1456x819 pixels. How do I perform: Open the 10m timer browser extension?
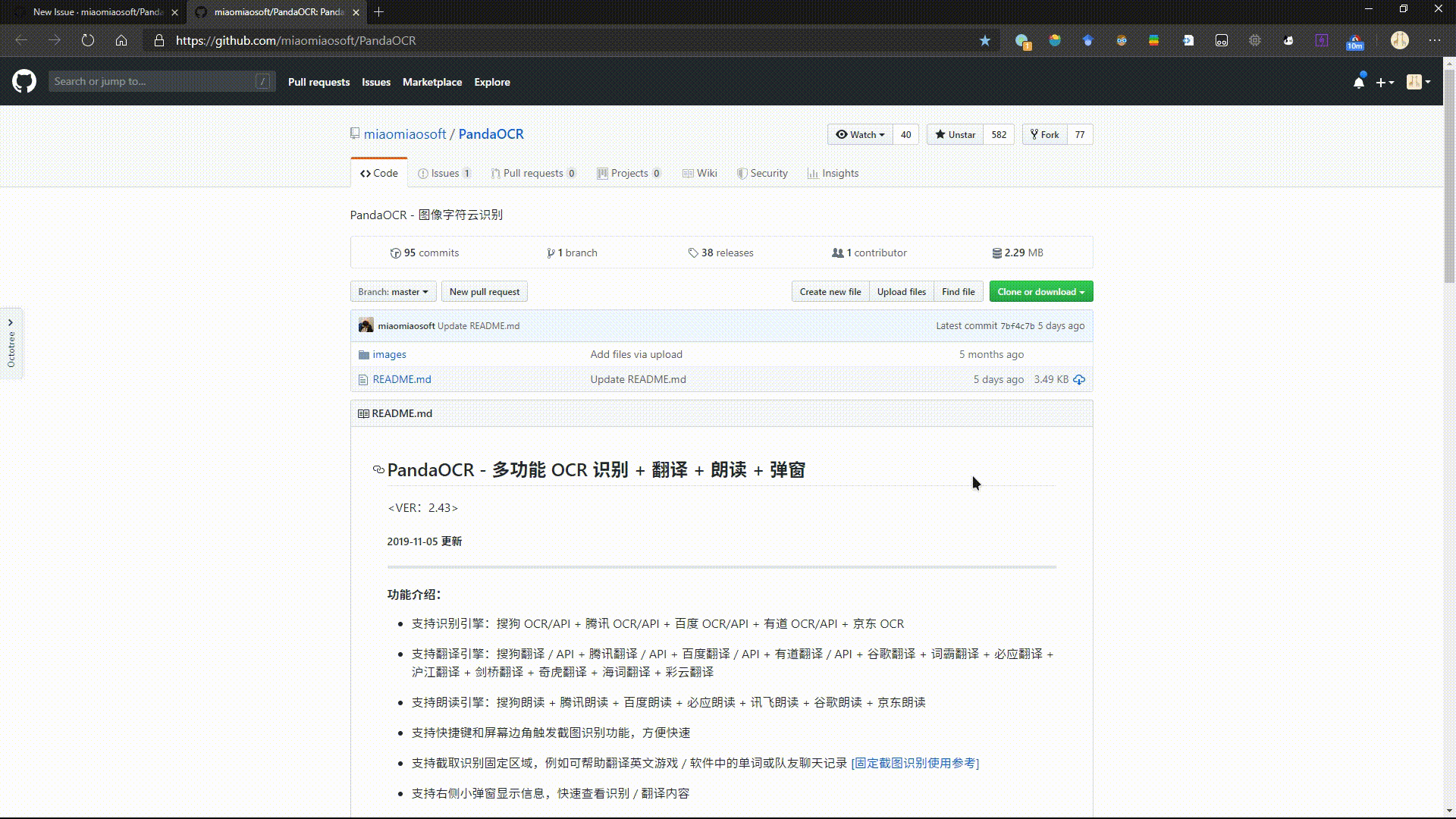[x=1355, y=40]
